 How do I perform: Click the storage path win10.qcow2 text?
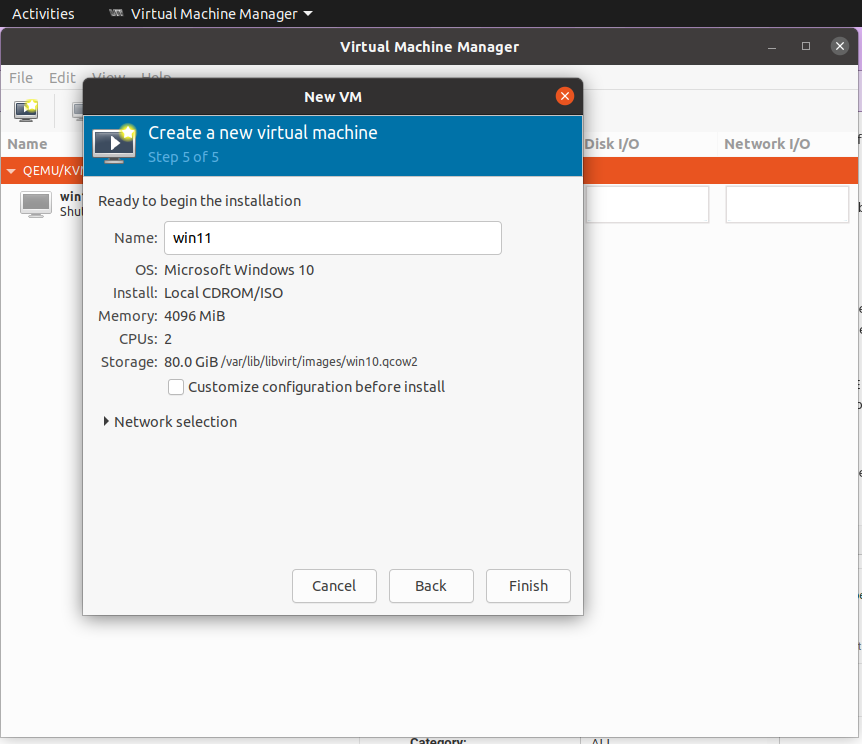coord(319,362)
